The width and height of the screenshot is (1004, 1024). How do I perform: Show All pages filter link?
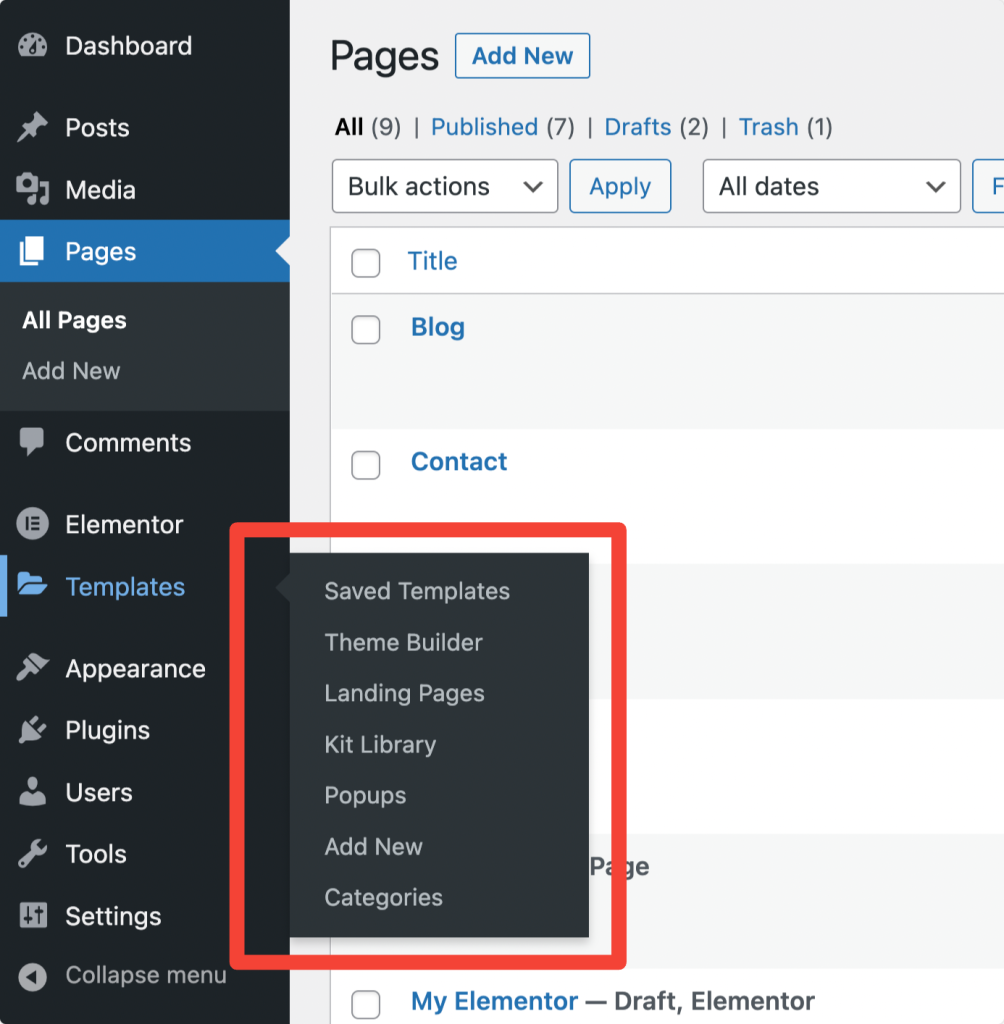tap(349, 127)
